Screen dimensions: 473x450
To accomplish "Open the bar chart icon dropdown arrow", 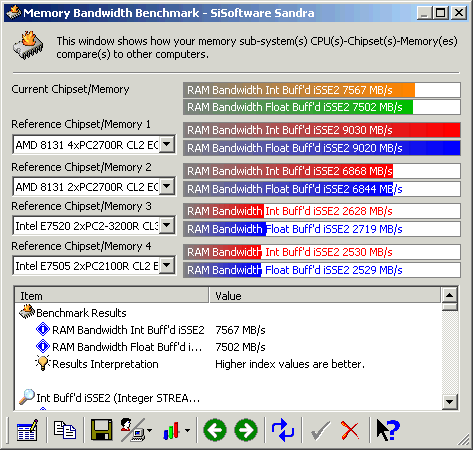I will pos(188,431).
